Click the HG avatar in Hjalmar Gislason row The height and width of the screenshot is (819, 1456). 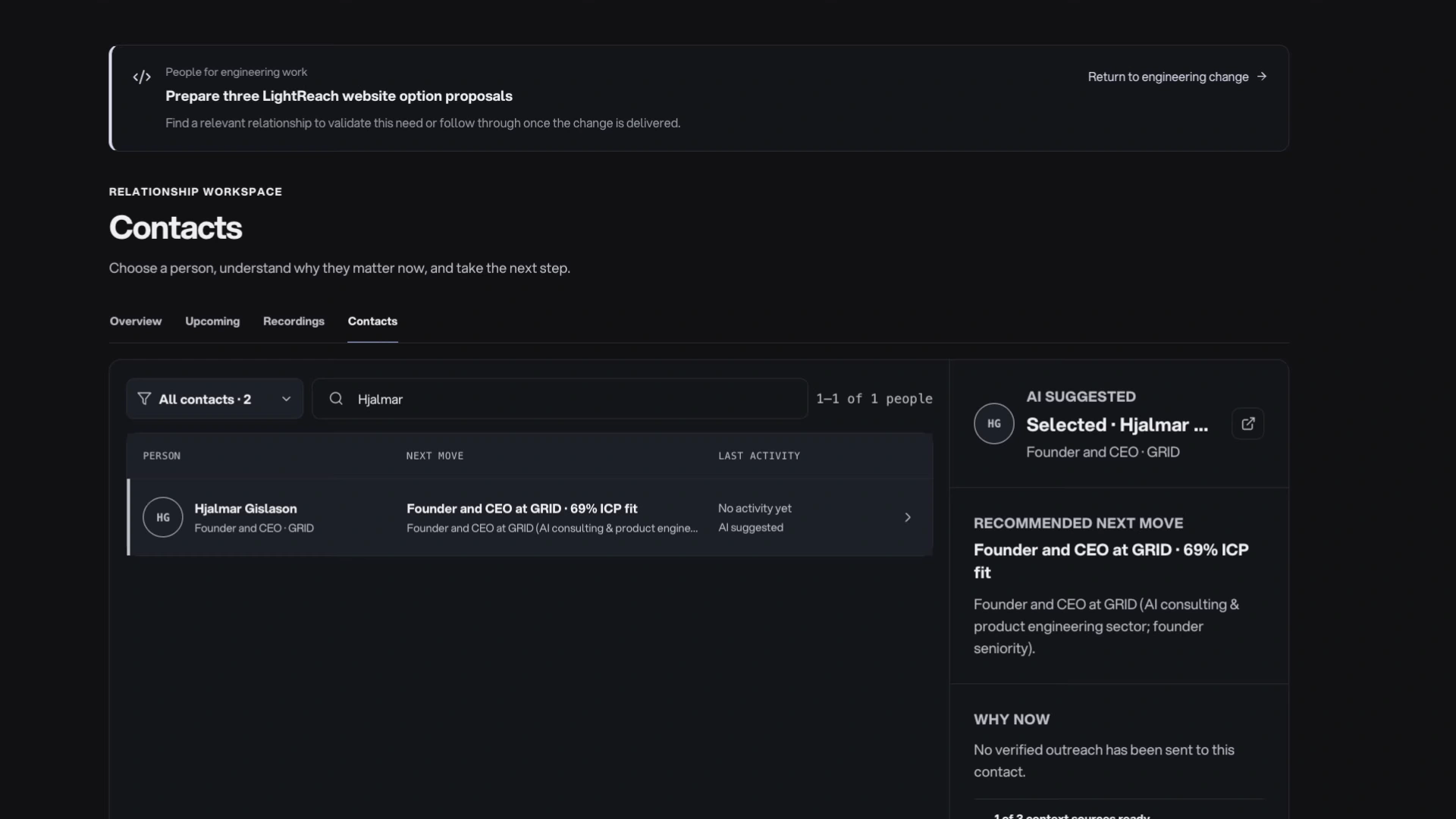(163, 517)
